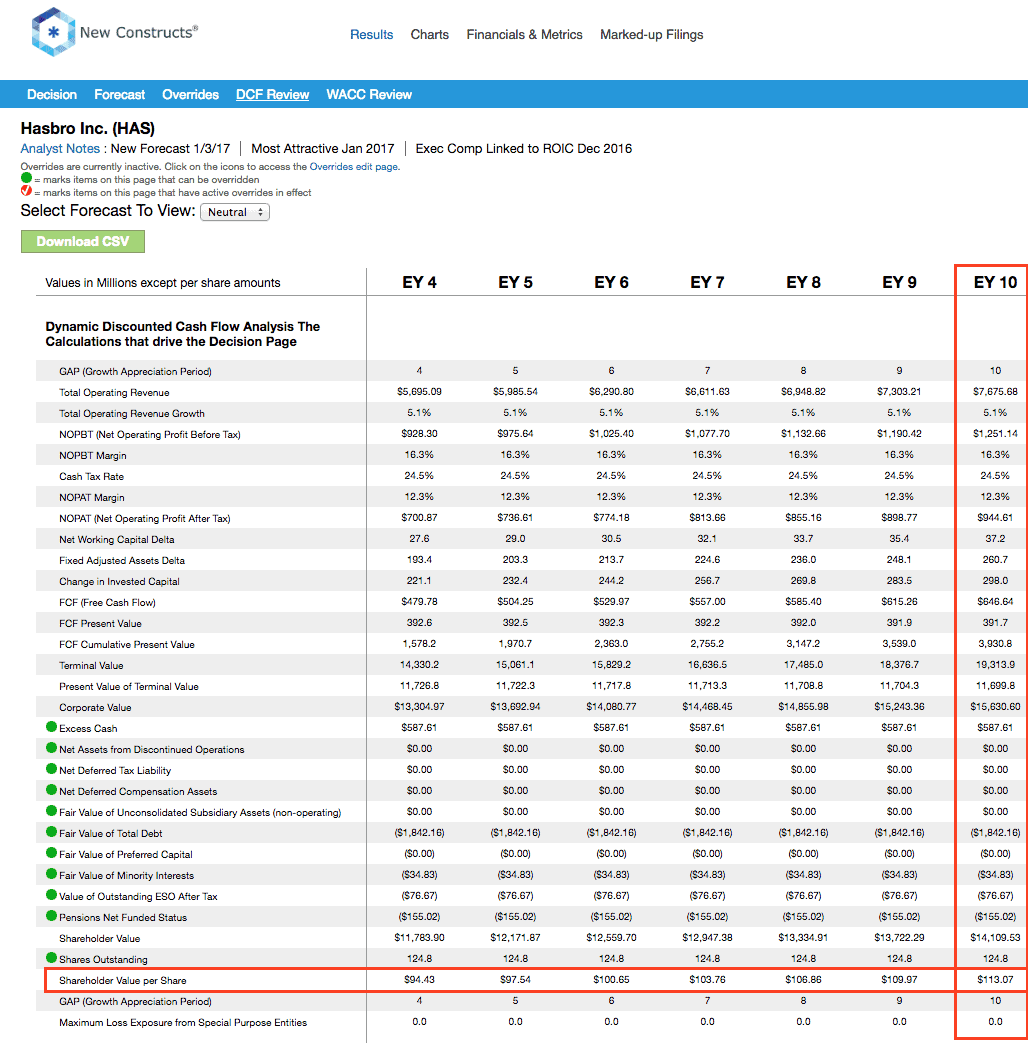Open the Charts top navigation item
This screenshot has width=1028, height=1043.
pyautogui.click(x=429, y=35)
